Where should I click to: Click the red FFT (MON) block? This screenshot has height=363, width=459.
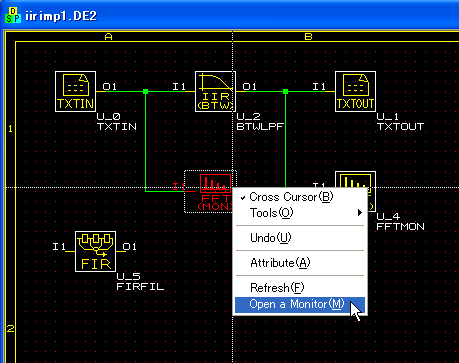pos(211,191)
